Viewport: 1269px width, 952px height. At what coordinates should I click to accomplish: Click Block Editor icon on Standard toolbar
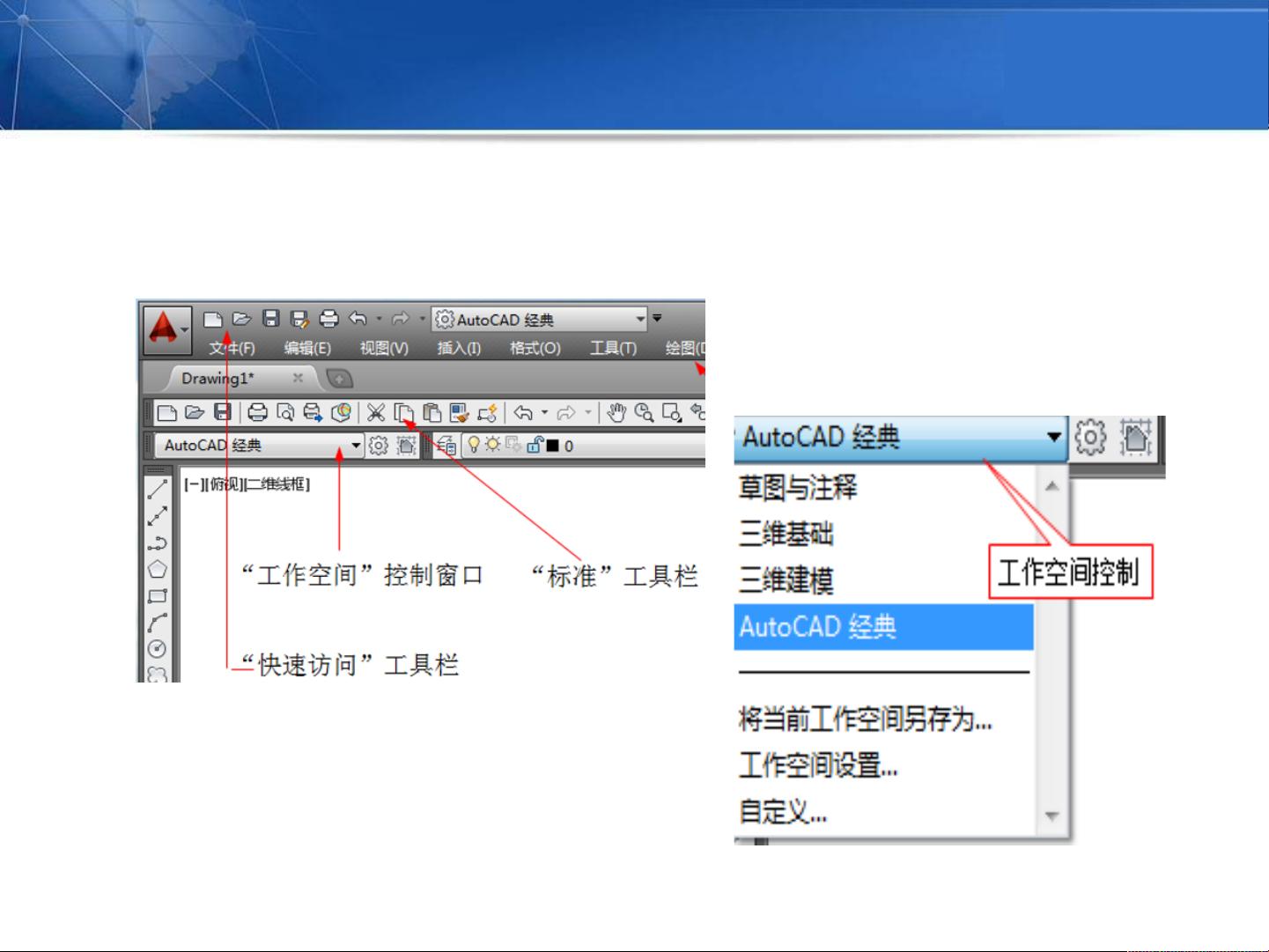[487, 412]
